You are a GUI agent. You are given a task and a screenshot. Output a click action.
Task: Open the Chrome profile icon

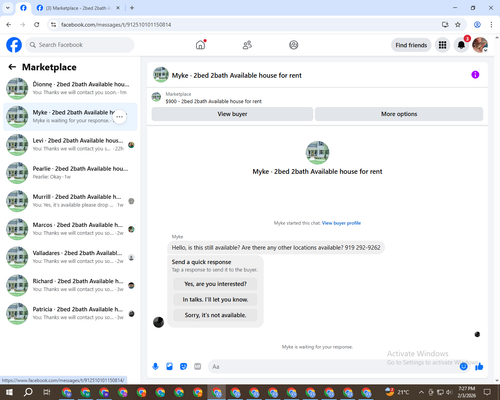click(477, 24)
